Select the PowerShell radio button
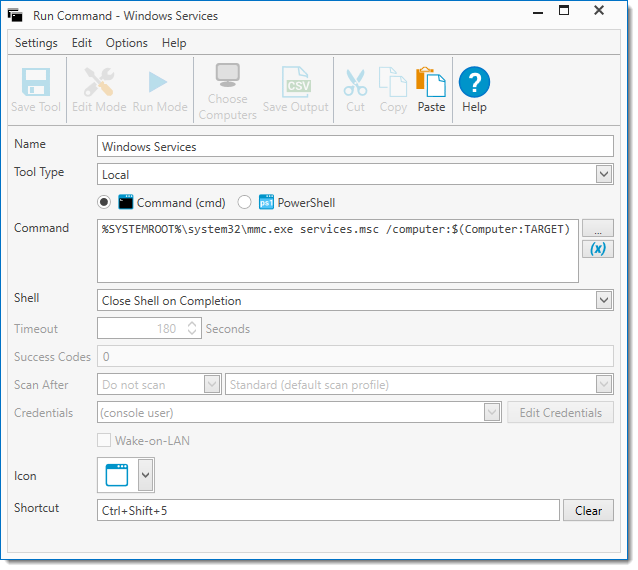Screen dimensions: 638x570 pos(244,202)
